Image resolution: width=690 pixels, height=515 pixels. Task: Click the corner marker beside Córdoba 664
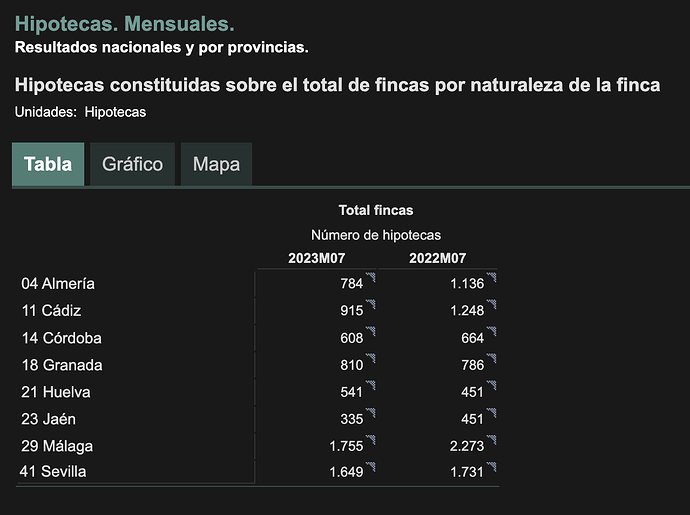point(491,331)
